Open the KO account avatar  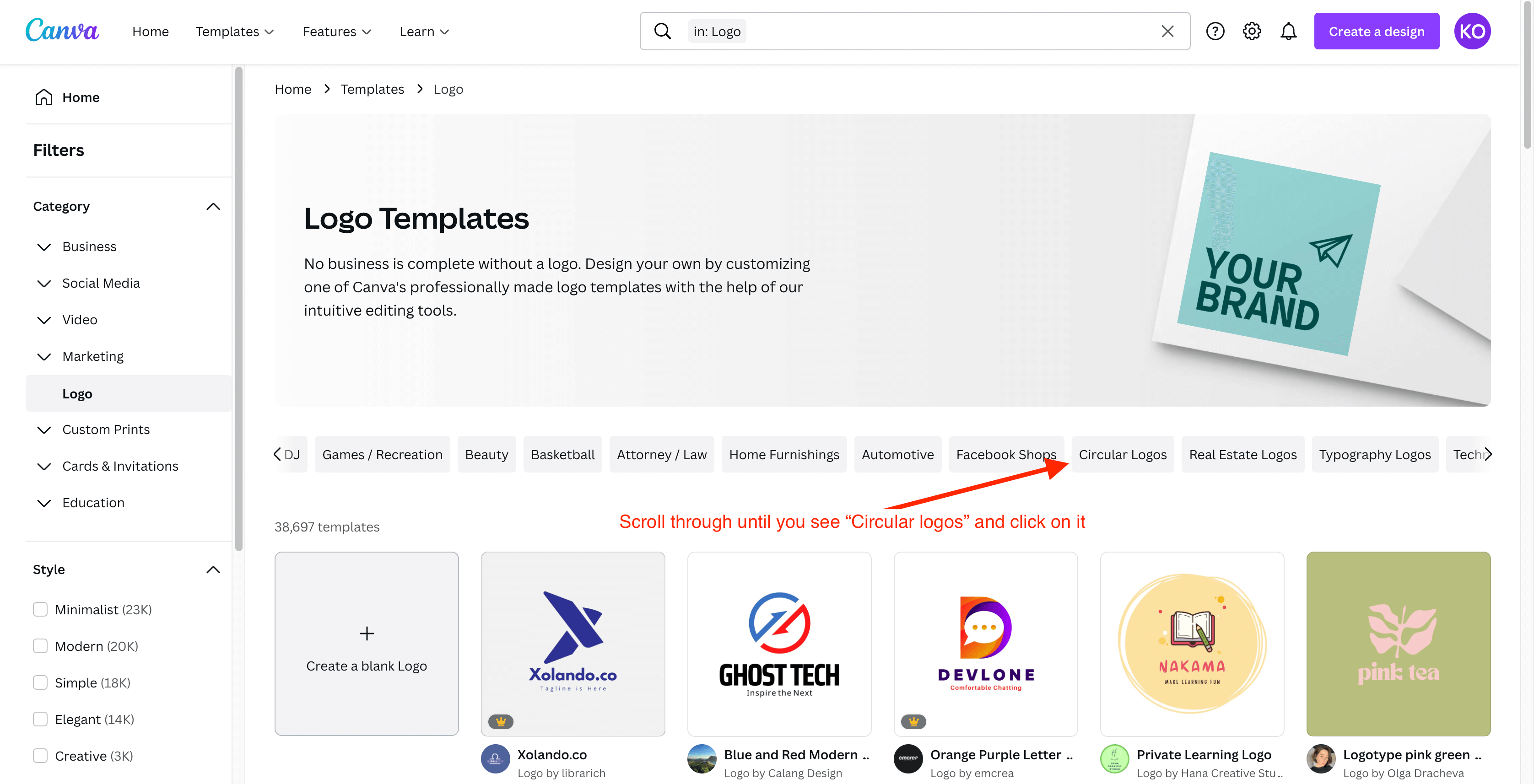[1471, 31]
